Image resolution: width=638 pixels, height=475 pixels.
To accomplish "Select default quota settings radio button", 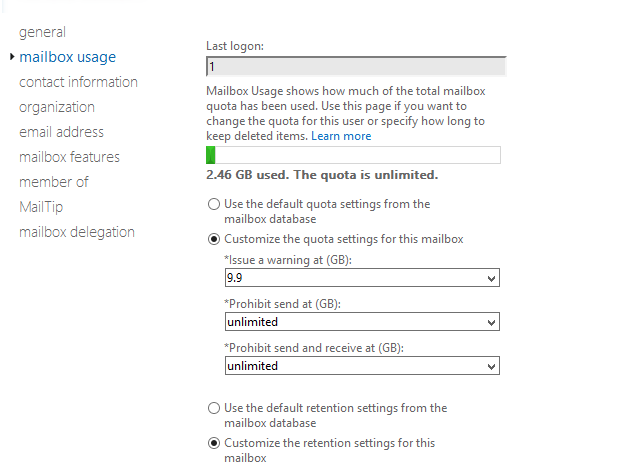I will tap(213, 204).
